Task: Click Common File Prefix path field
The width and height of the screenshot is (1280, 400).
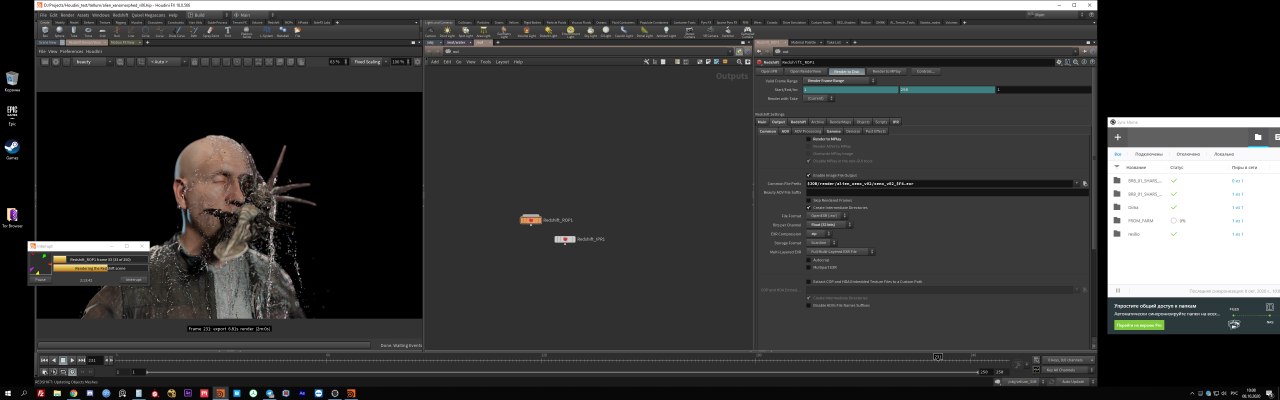Action: 942,183
